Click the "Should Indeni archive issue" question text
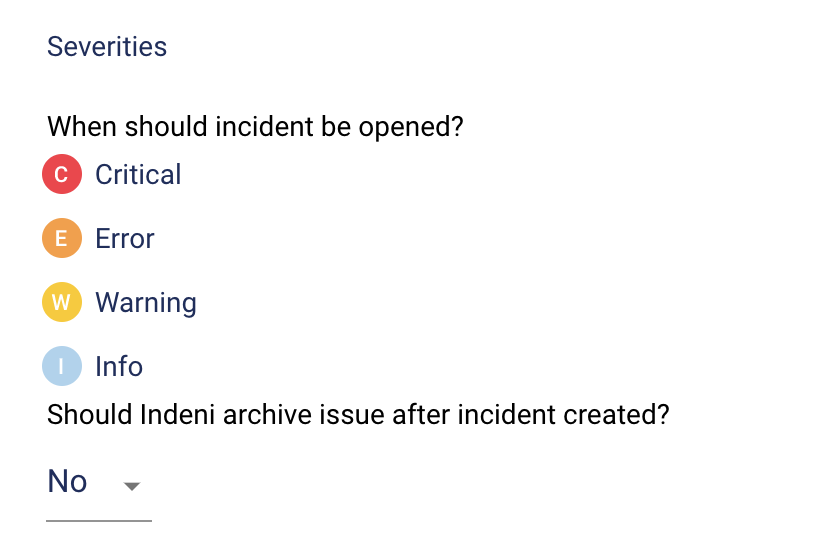The image size is (820, 550). pyautogui.click(x=357, y=414)
